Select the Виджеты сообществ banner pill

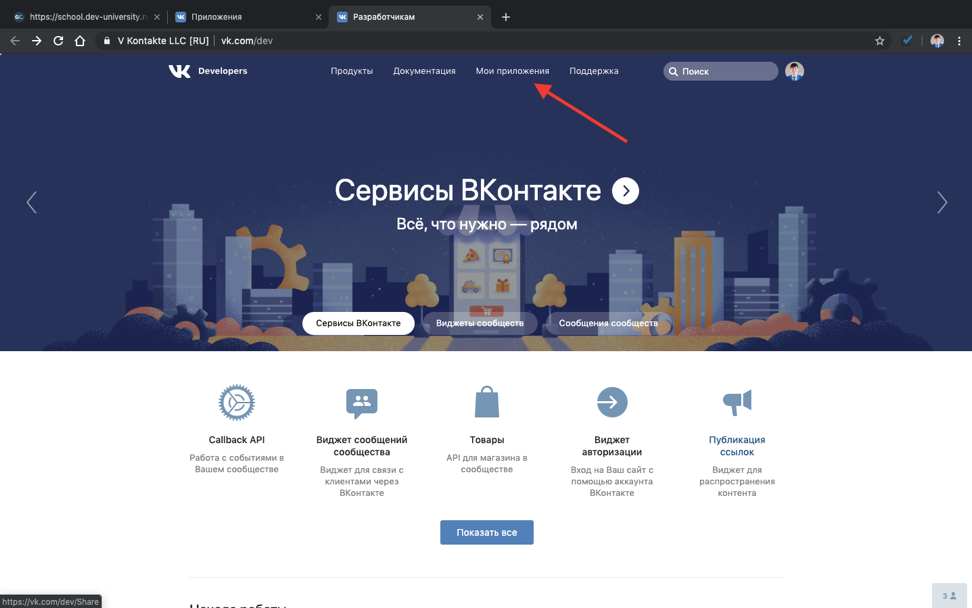(480, 323)
